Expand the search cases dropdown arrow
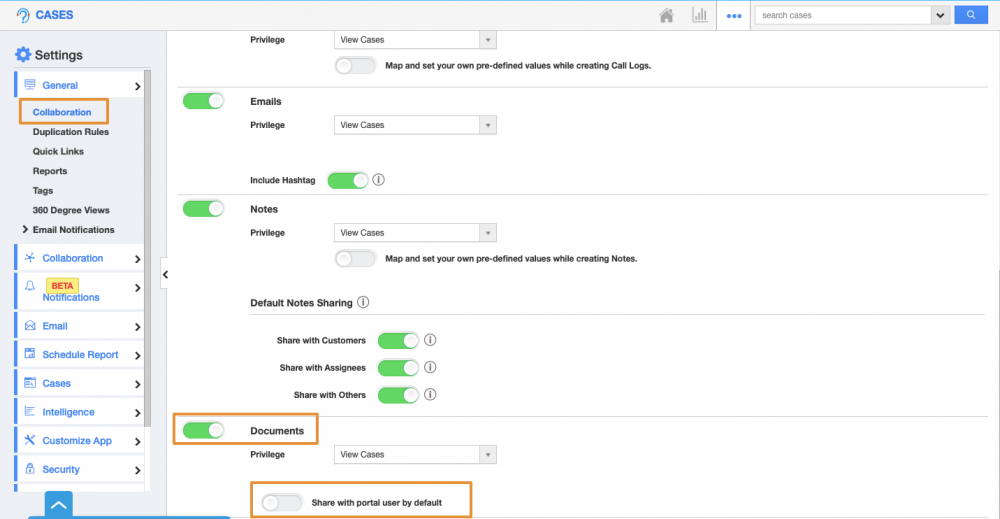Image resolution: width=1000 pixels, height=519 pixels. (939, 15)
